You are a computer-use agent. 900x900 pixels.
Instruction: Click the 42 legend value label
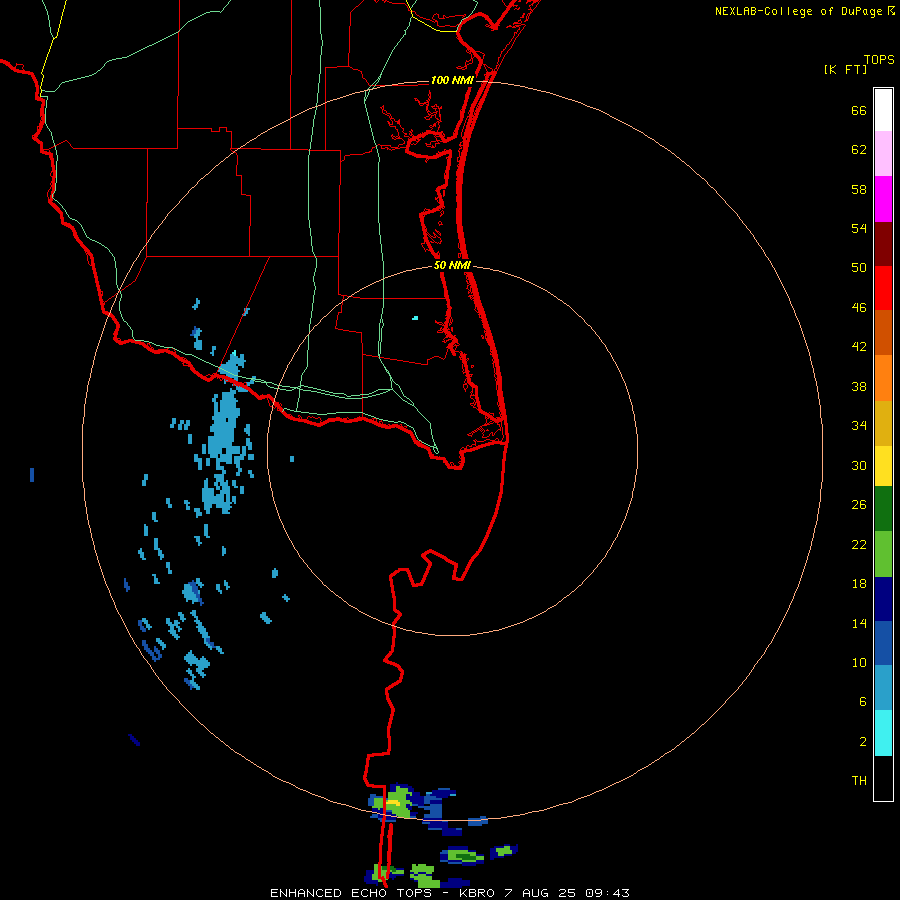tap(859, 347)
